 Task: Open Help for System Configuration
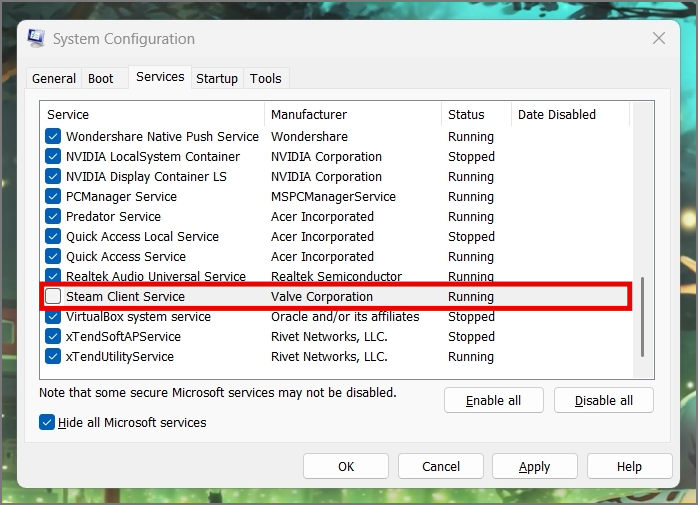pyautogui.click(x=629, y=466)
